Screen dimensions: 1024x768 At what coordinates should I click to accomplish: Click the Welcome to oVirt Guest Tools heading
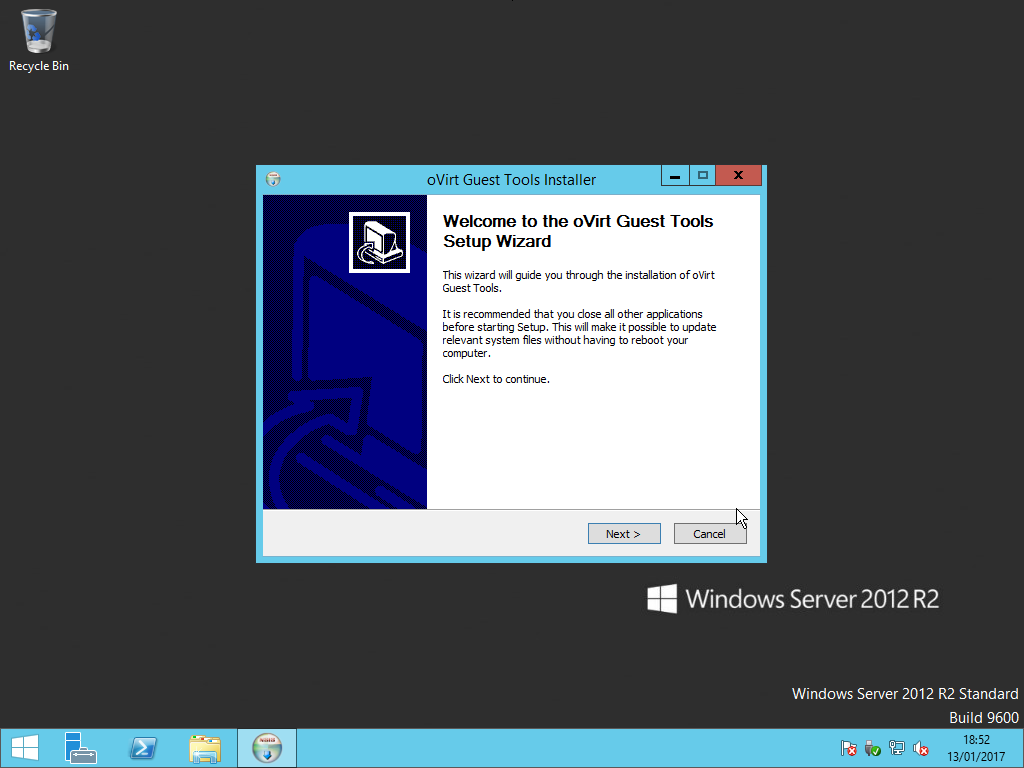tap(578, 231)
